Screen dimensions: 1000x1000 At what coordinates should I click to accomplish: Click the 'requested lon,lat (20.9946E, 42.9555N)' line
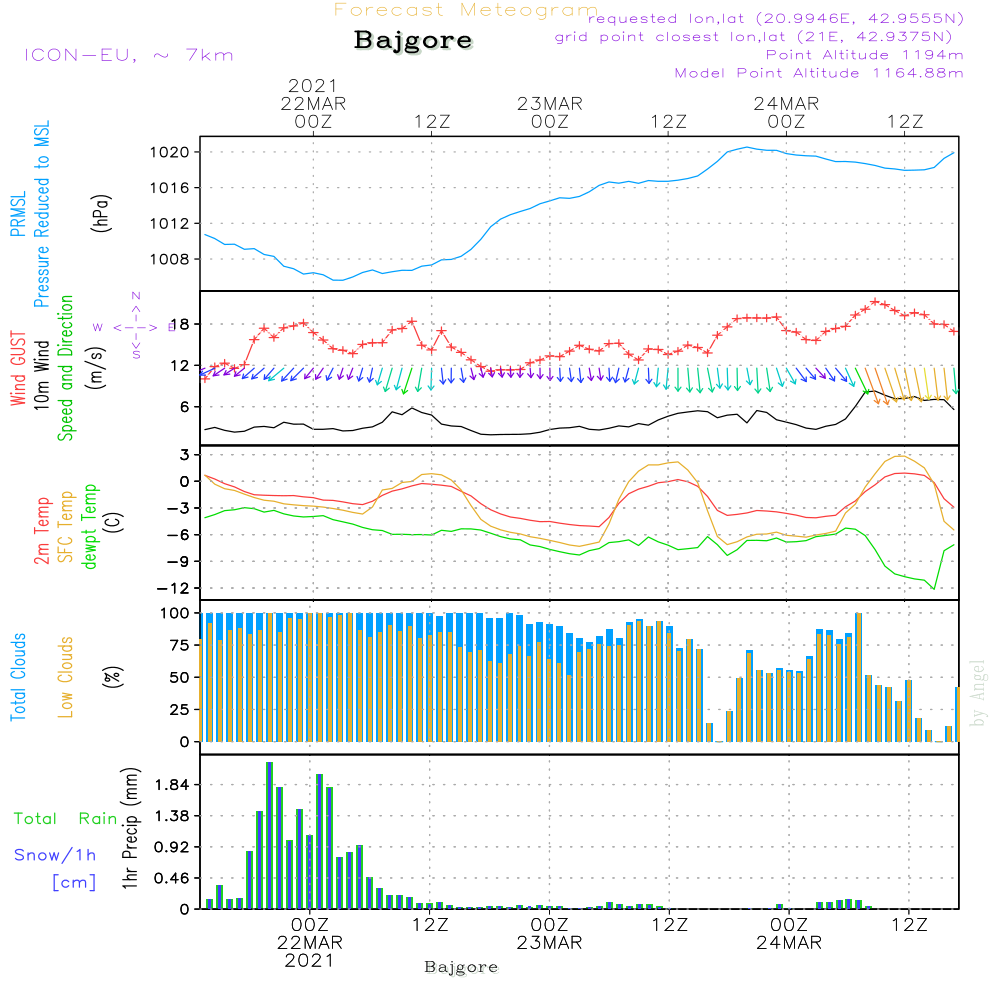(776, 18)
